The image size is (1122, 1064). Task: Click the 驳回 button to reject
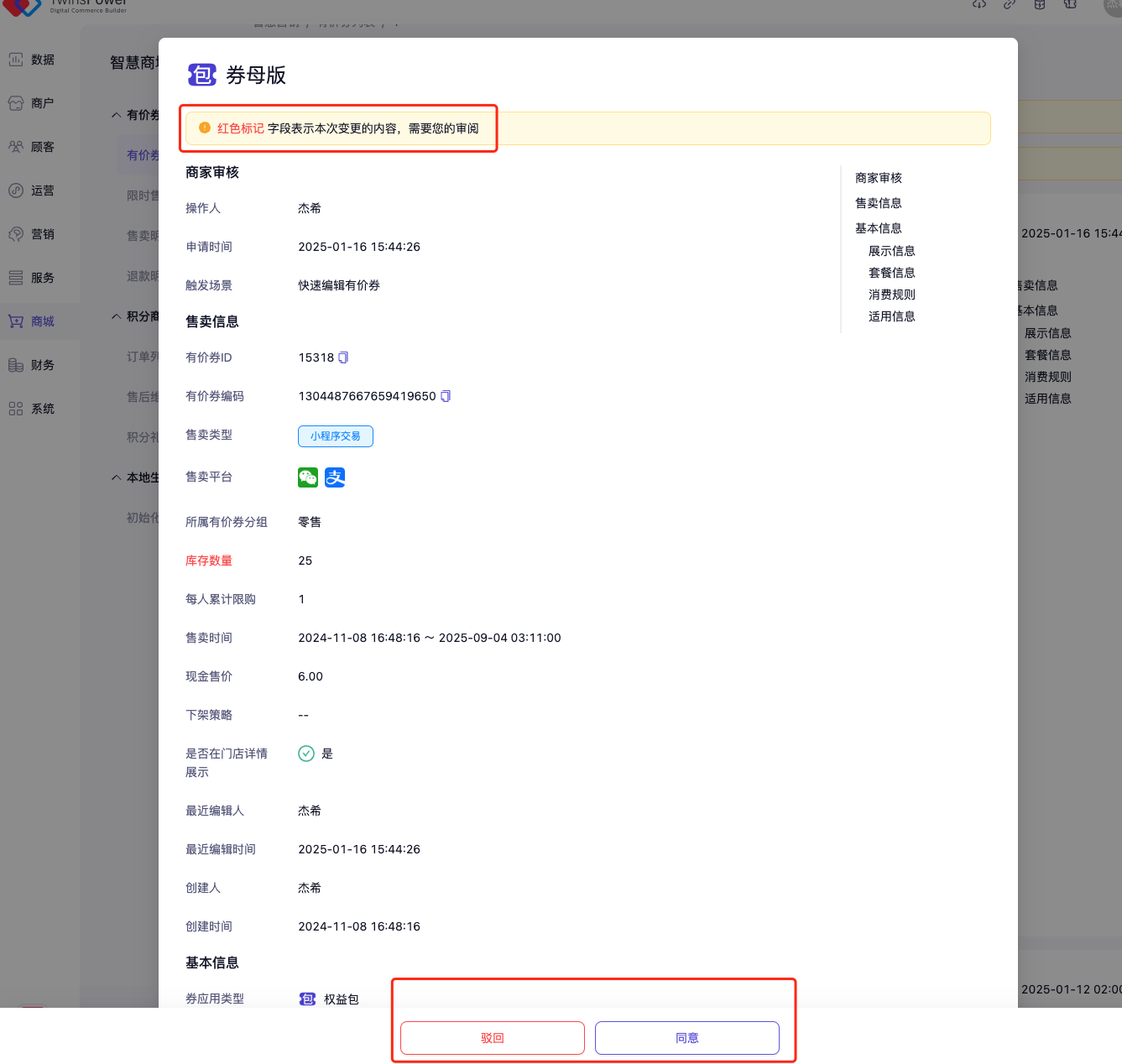coord(493,1038)
